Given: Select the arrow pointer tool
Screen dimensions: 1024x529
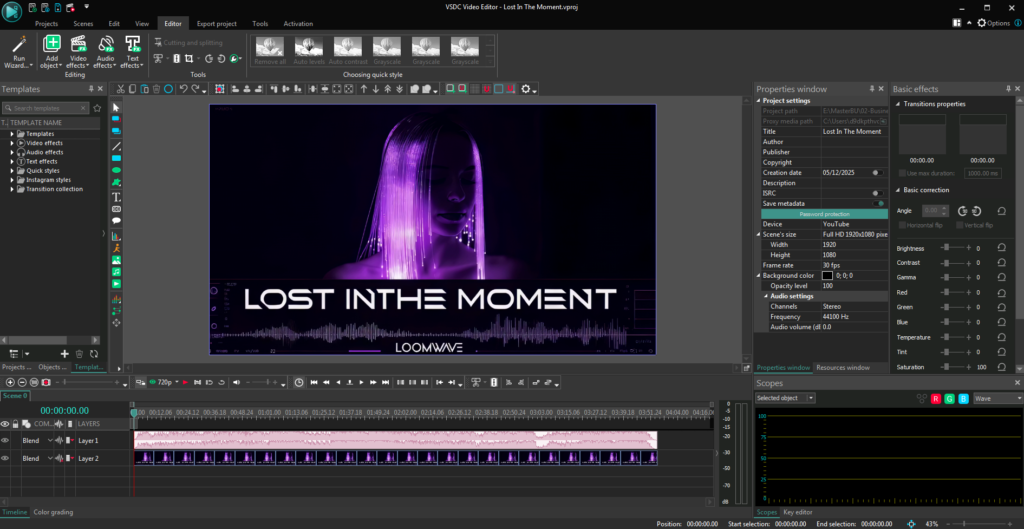Looking at the screenshot, I should click(116, 107).
